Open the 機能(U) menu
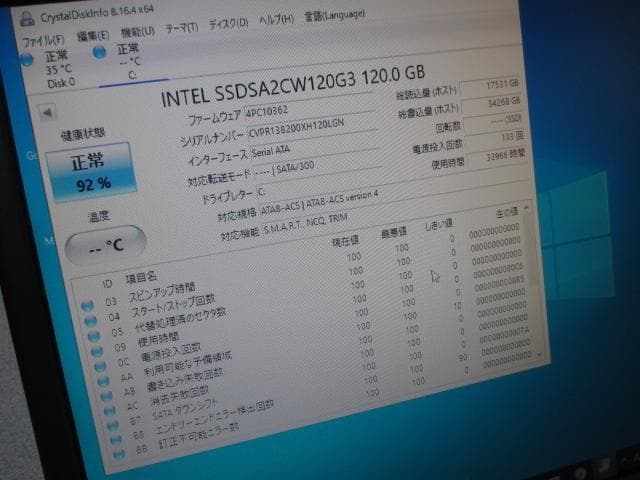This screenshot has width=640, height=480. pyautogui.click(x=138, y=32)
